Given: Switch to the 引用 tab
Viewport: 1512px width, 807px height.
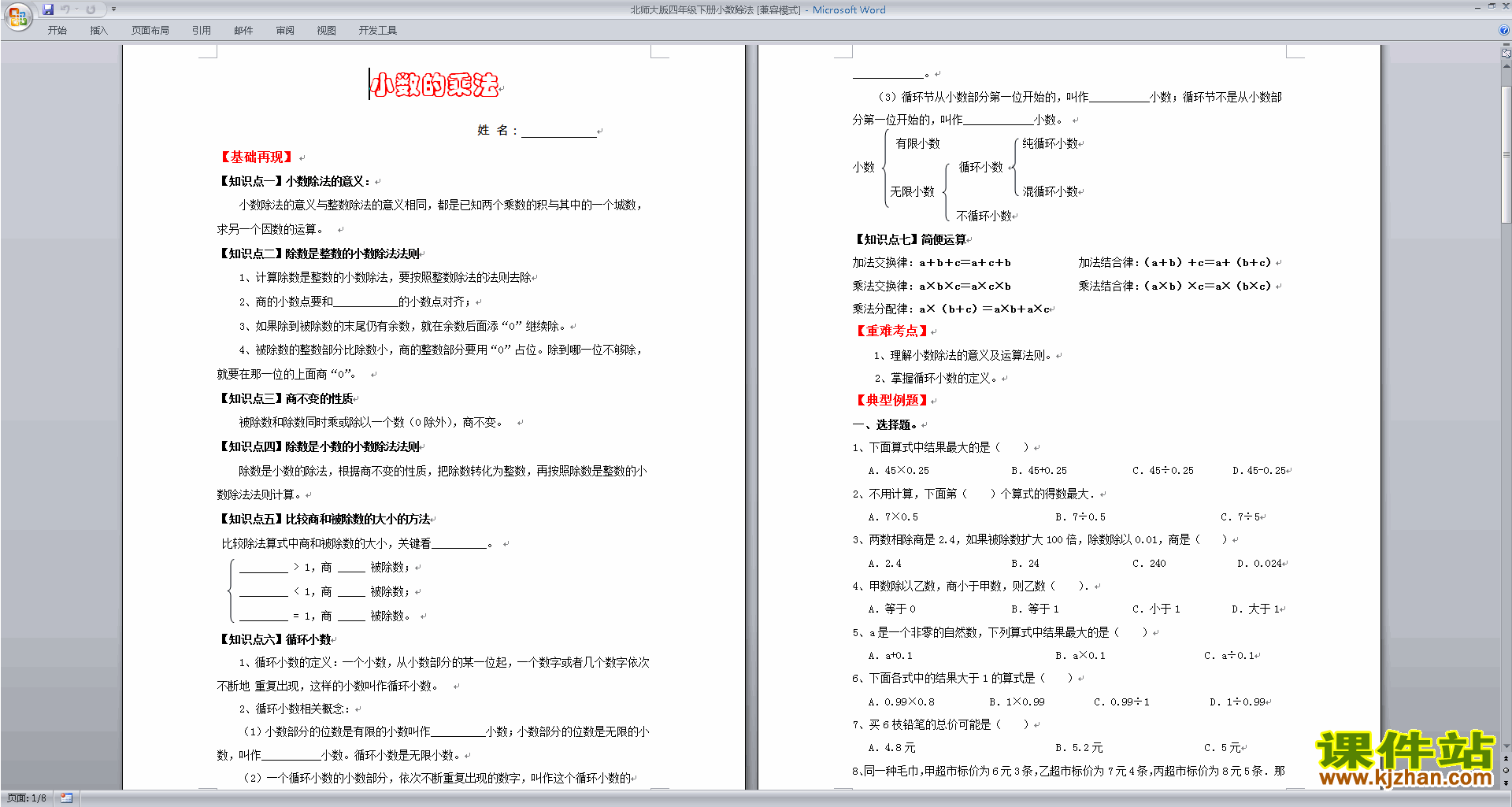Looking at the screenshot, I should click(x=201, y=31).
